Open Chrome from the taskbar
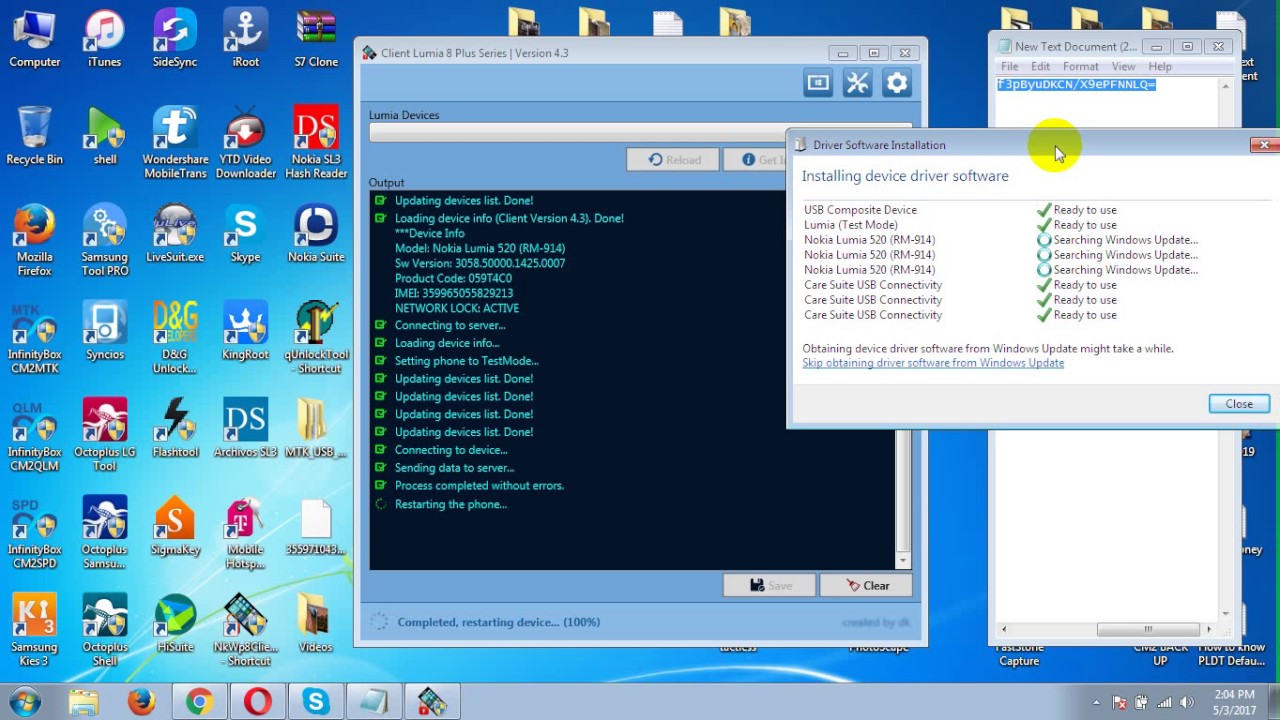The width and height of the screenshot is (1280, 720). tap(199, 702)
